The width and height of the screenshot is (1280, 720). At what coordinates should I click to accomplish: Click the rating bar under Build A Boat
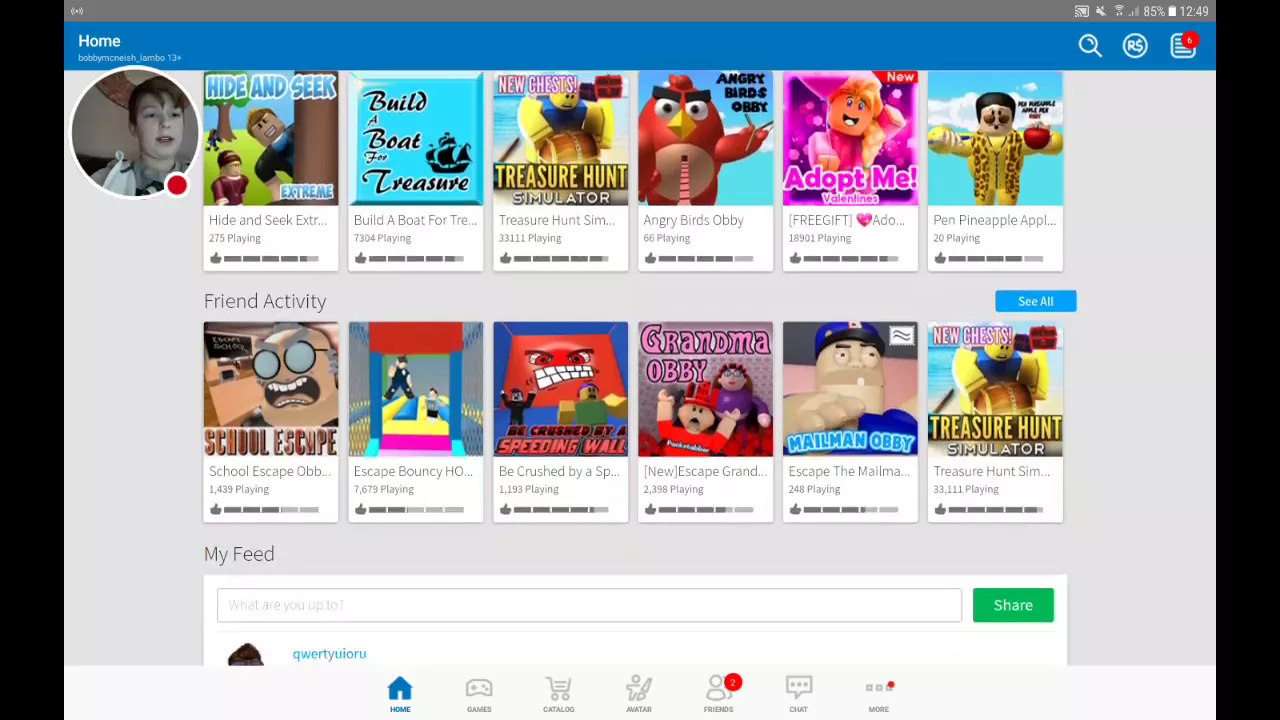click(x=416, y=259)
